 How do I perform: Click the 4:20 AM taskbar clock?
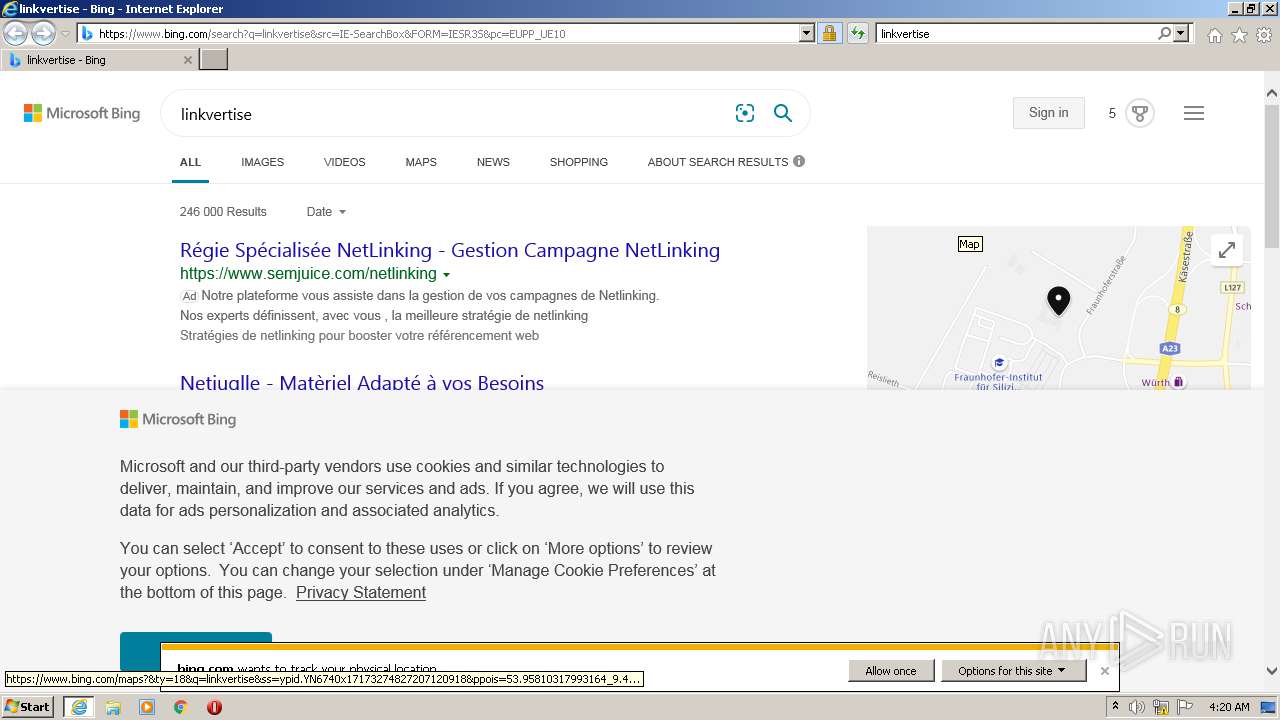point(1229,707)
